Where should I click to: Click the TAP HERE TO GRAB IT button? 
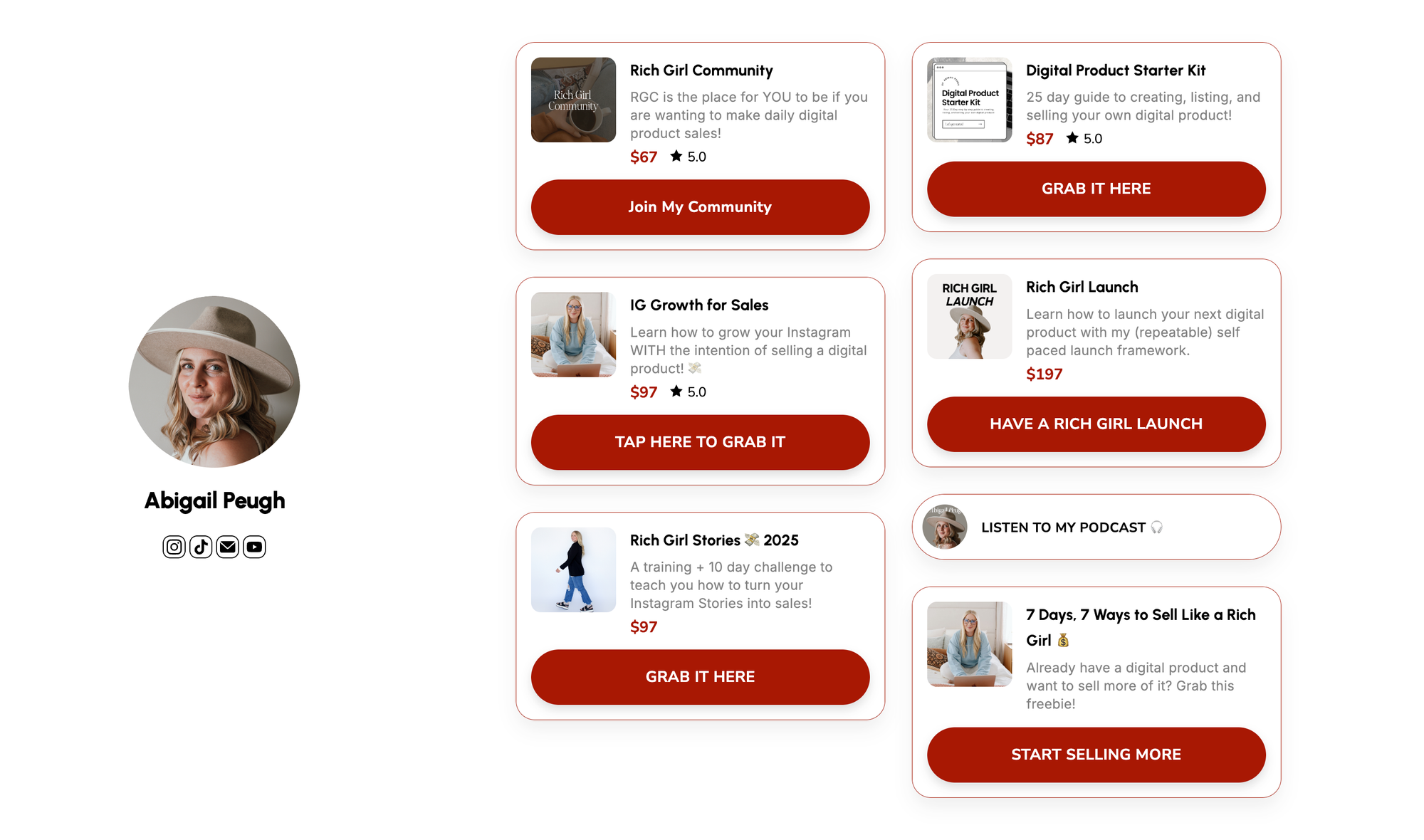coord(700,442)
